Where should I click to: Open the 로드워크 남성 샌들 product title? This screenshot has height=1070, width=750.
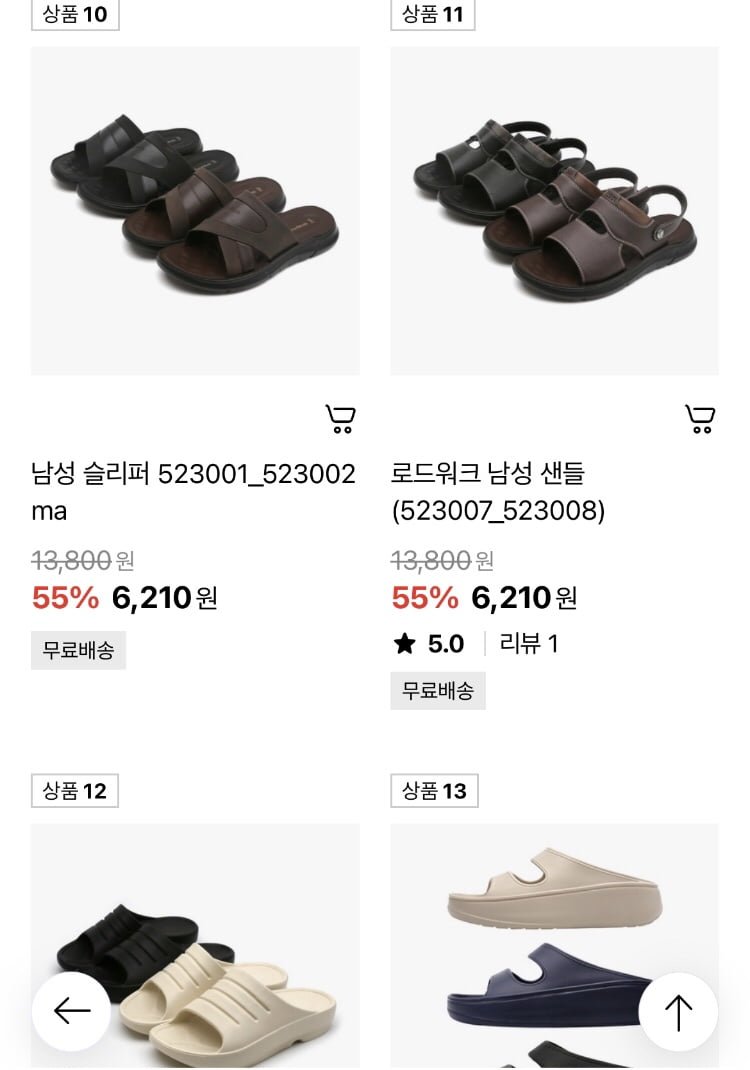[498, 492]
